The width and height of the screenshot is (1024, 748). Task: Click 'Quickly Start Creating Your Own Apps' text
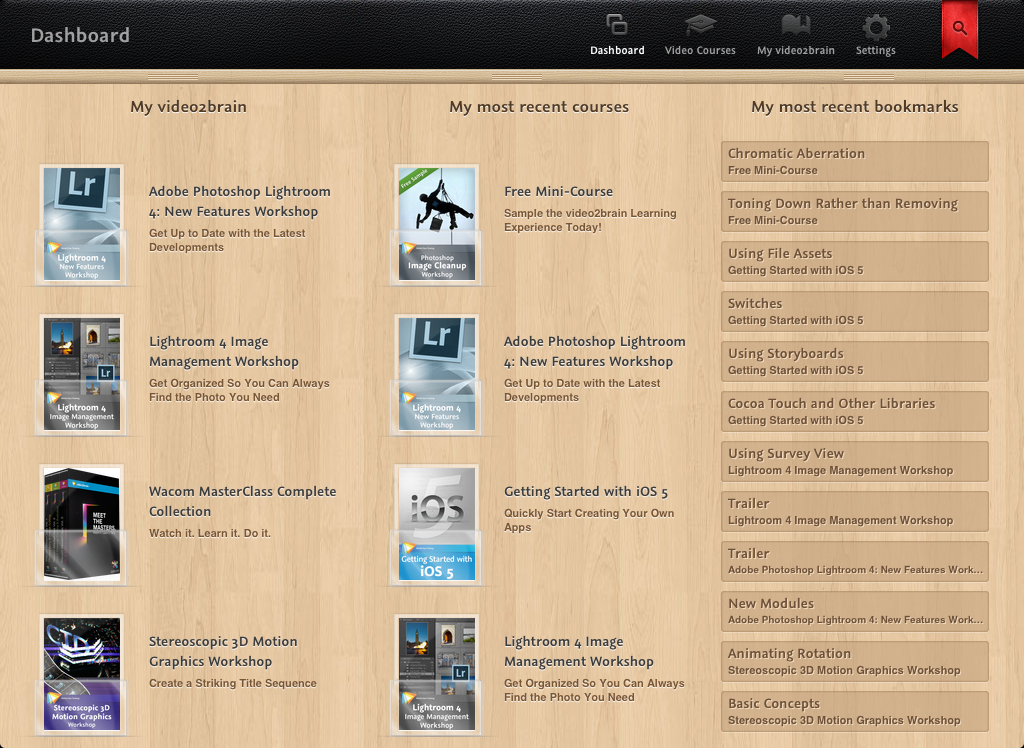[x=588, y=520]
